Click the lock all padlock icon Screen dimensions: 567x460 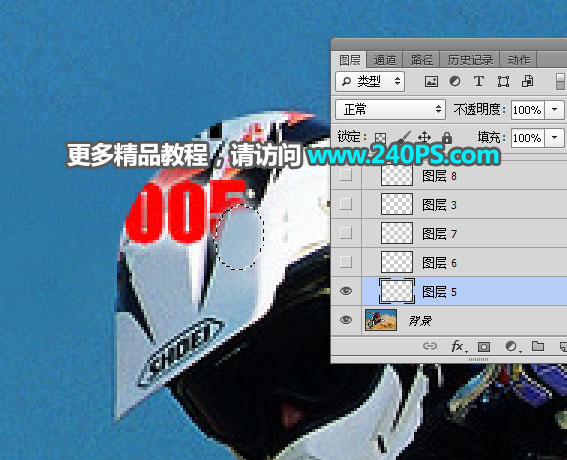447,137
